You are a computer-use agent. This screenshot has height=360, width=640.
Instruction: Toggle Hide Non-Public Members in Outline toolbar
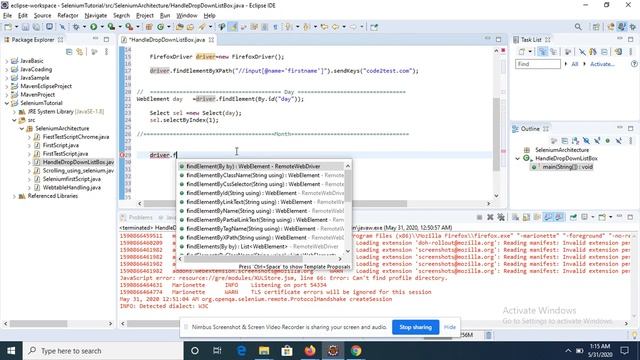coord(608,141)
